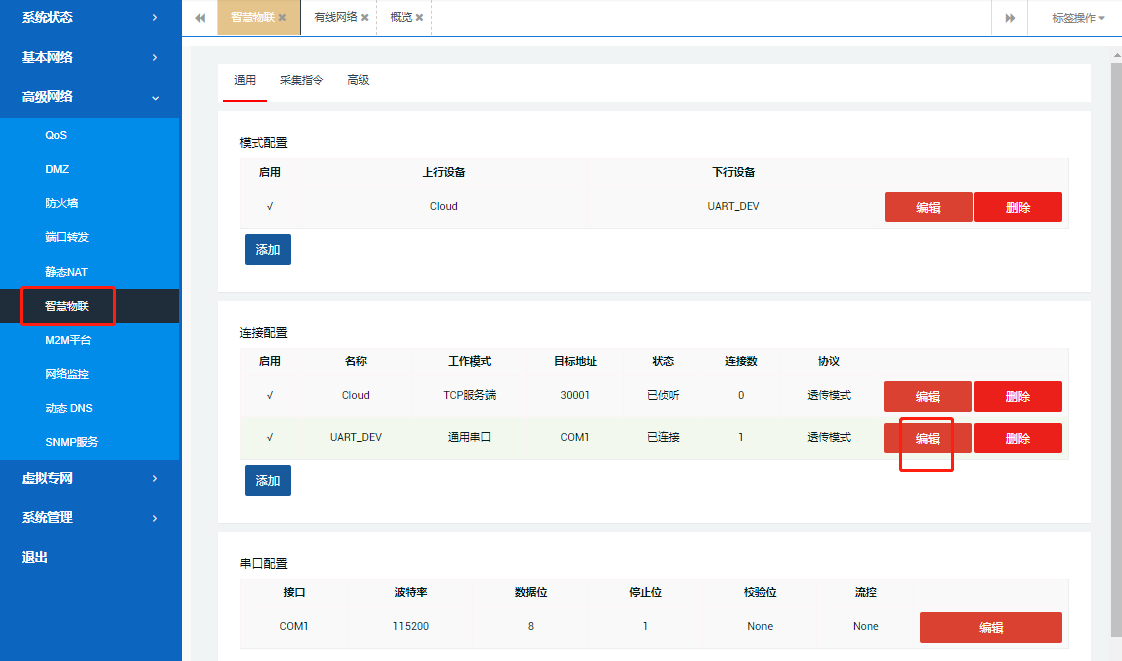Viewport: 1122px width, 661px height.
Task: Switch to the 高级 tab
Action: [x=358, y=80]
